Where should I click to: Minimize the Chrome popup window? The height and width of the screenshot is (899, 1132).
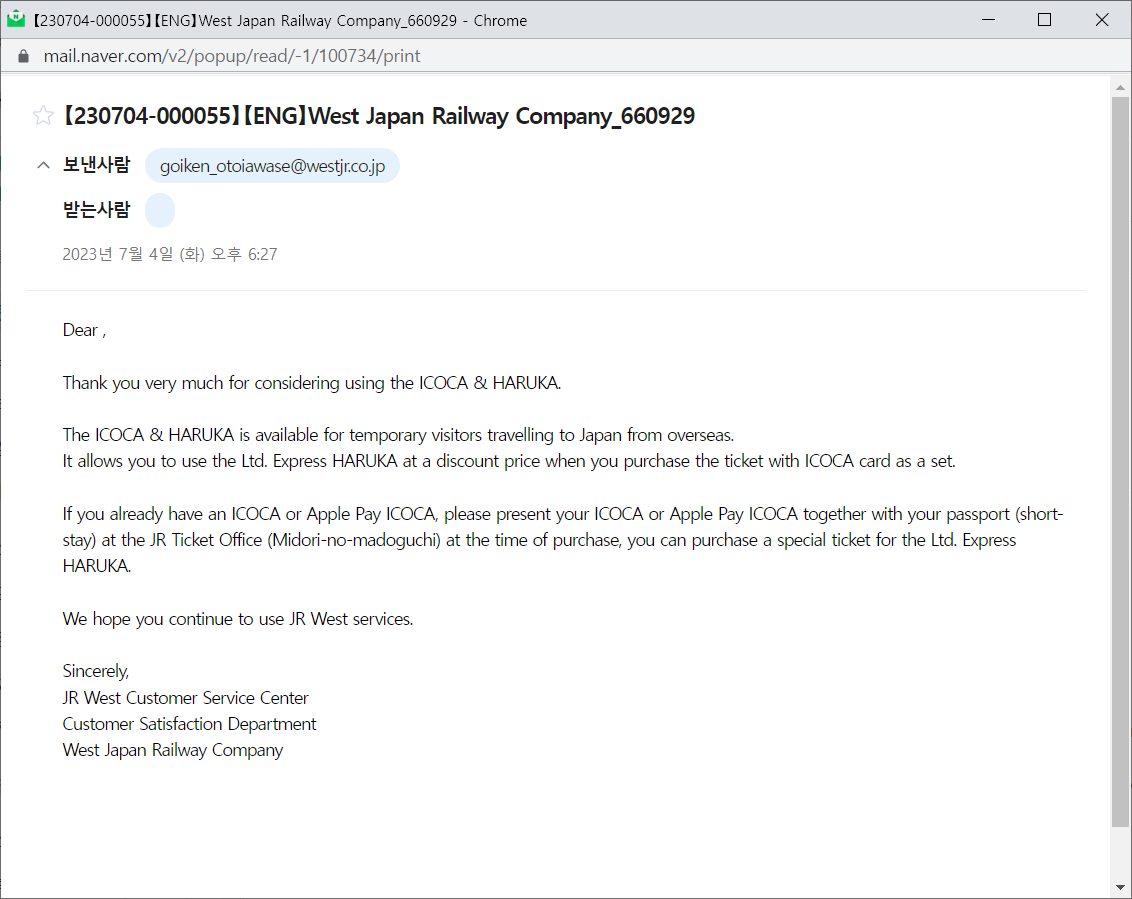tap(988, 19)
